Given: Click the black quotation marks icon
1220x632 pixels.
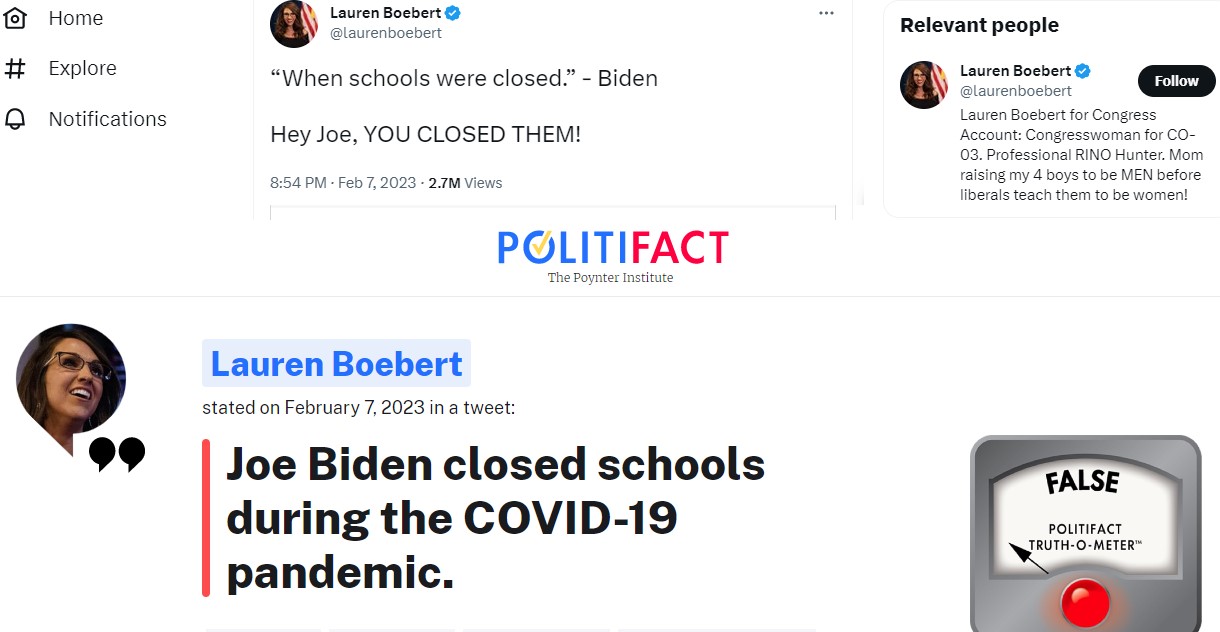Looking at the screenshot, I should 117,453.
